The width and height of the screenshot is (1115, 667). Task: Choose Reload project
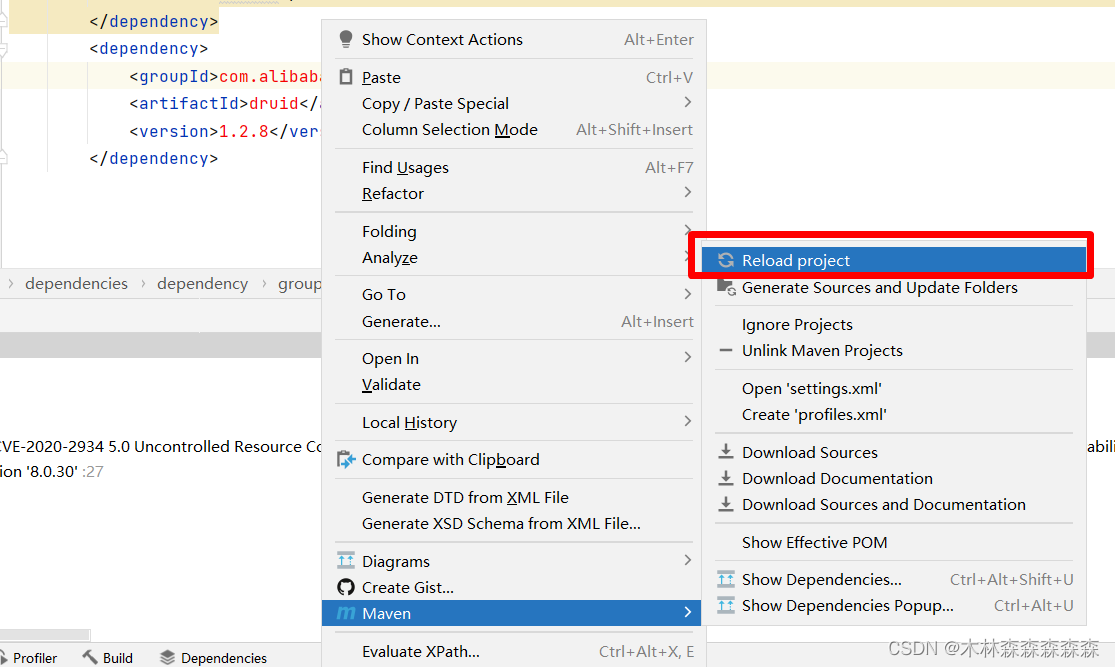pyautogui.click(x=894, y=260)
